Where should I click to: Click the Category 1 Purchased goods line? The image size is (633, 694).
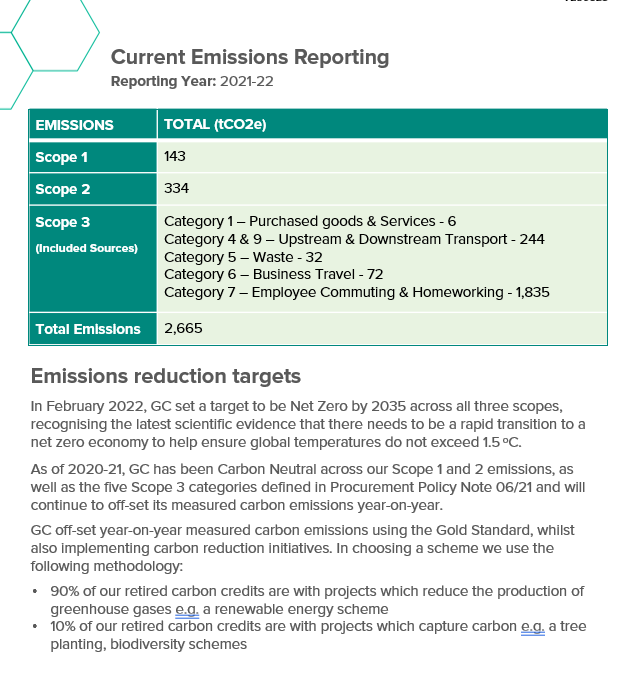coord(310,221)
